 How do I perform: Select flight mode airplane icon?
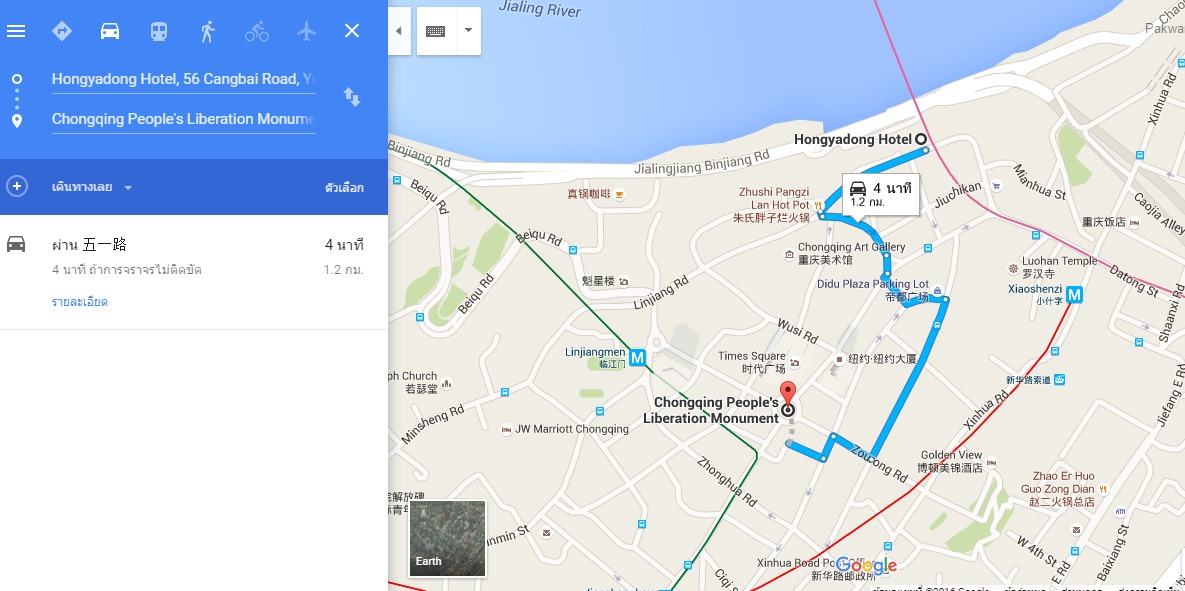pyautogui.click(x=305, y=31)
